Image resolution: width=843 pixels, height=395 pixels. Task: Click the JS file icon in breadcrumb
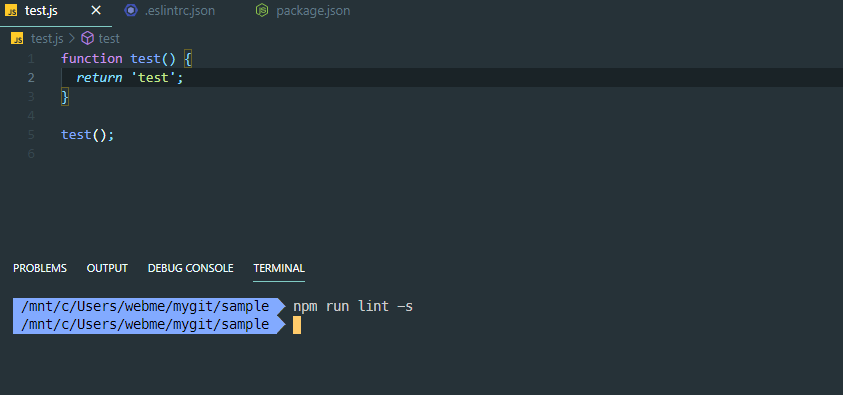[x=17, y=39]
